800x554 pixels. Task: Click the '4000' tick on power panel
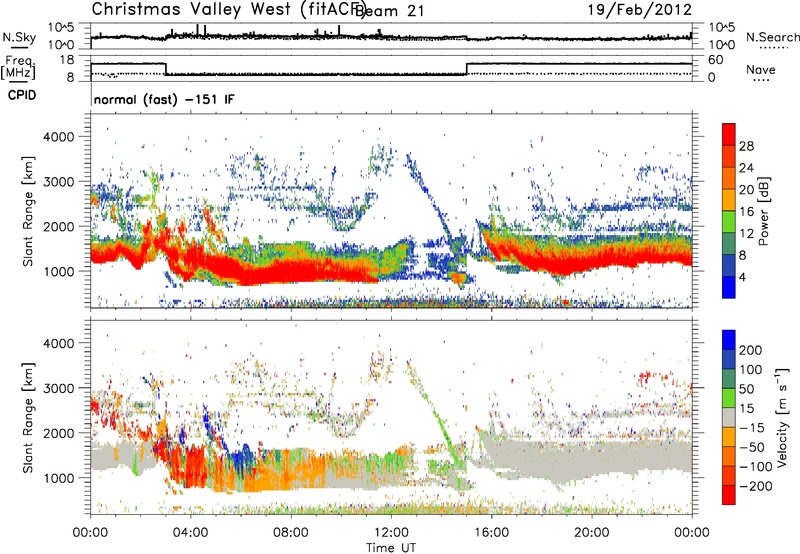pyautogui.click(x=58, y=137)
